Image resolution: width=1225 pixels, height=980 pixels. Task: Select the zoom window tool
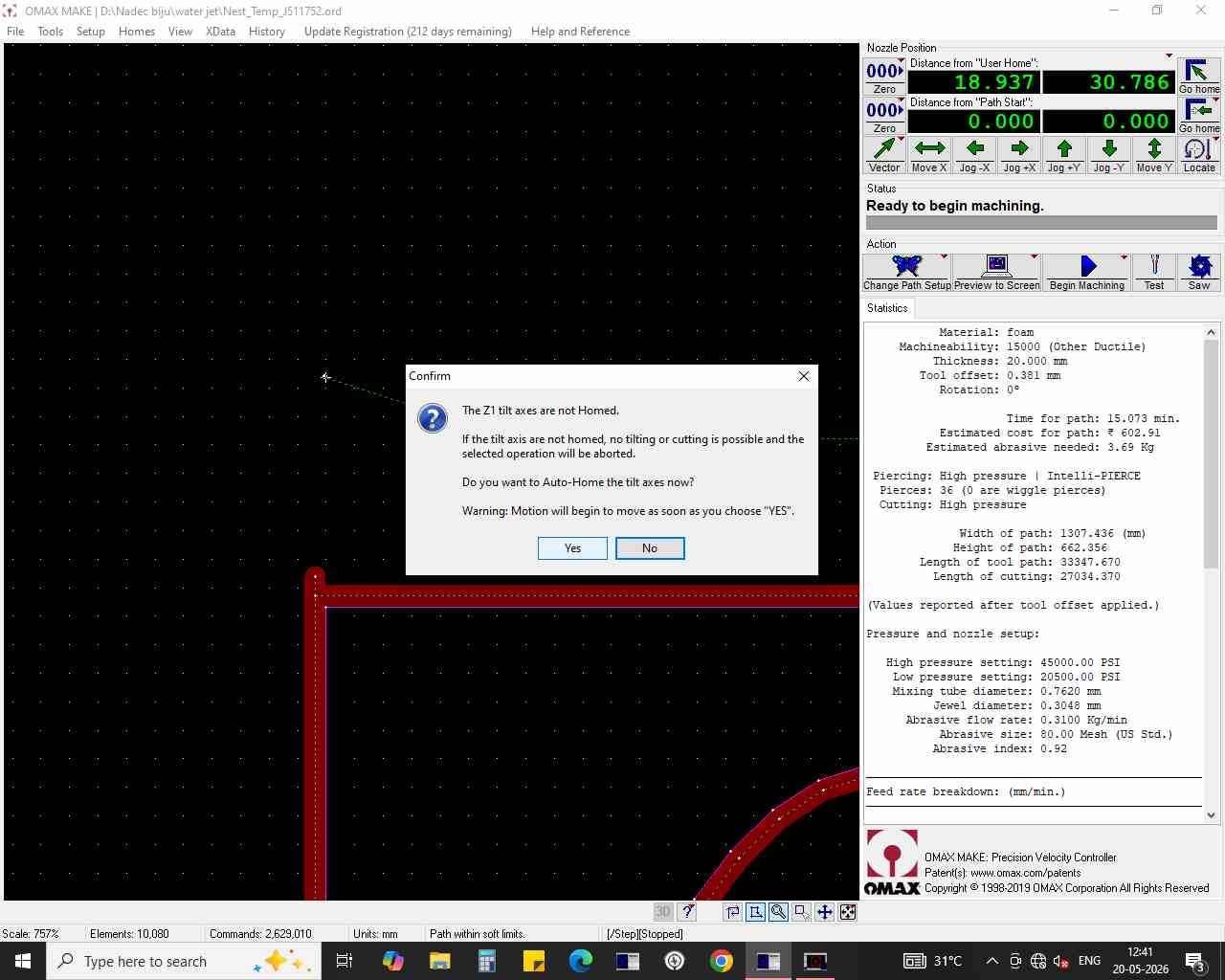click(801, 912)
